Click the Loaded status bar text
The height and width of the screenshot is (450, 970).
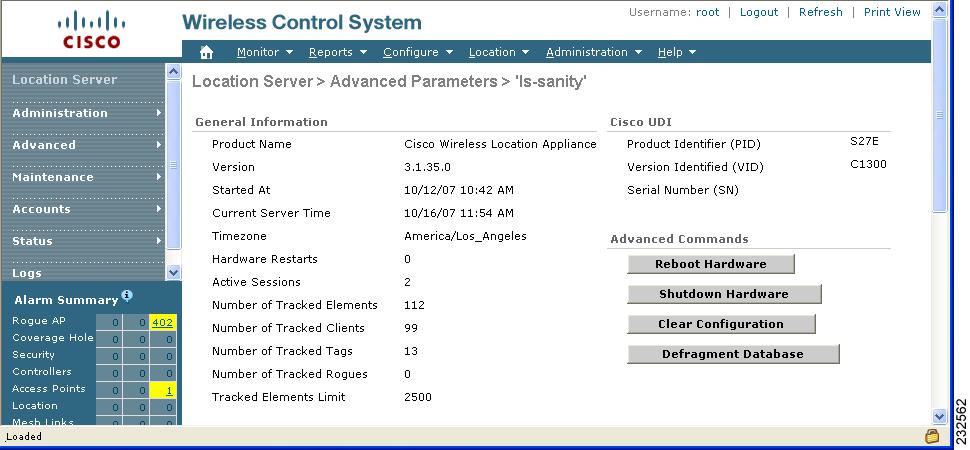[24, 436]
